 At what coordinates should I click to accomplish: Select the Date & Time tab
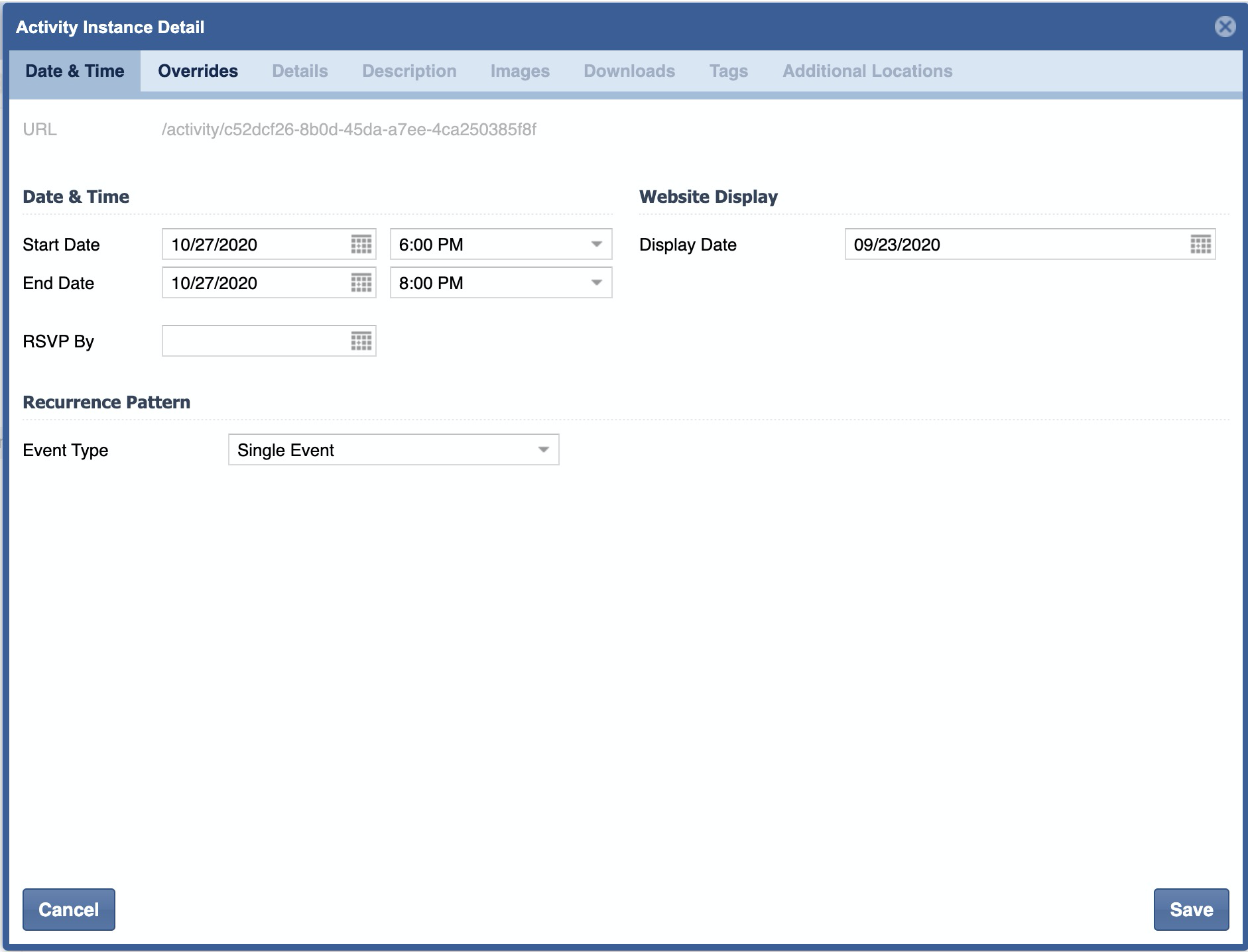(x=75, y=71)
